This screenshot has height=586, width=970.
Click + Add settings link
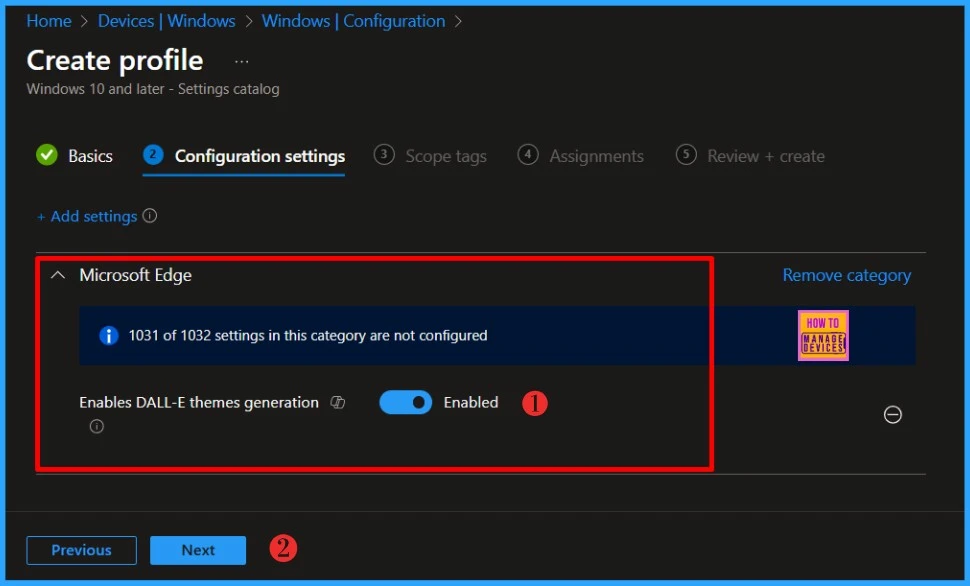[87, 216]
